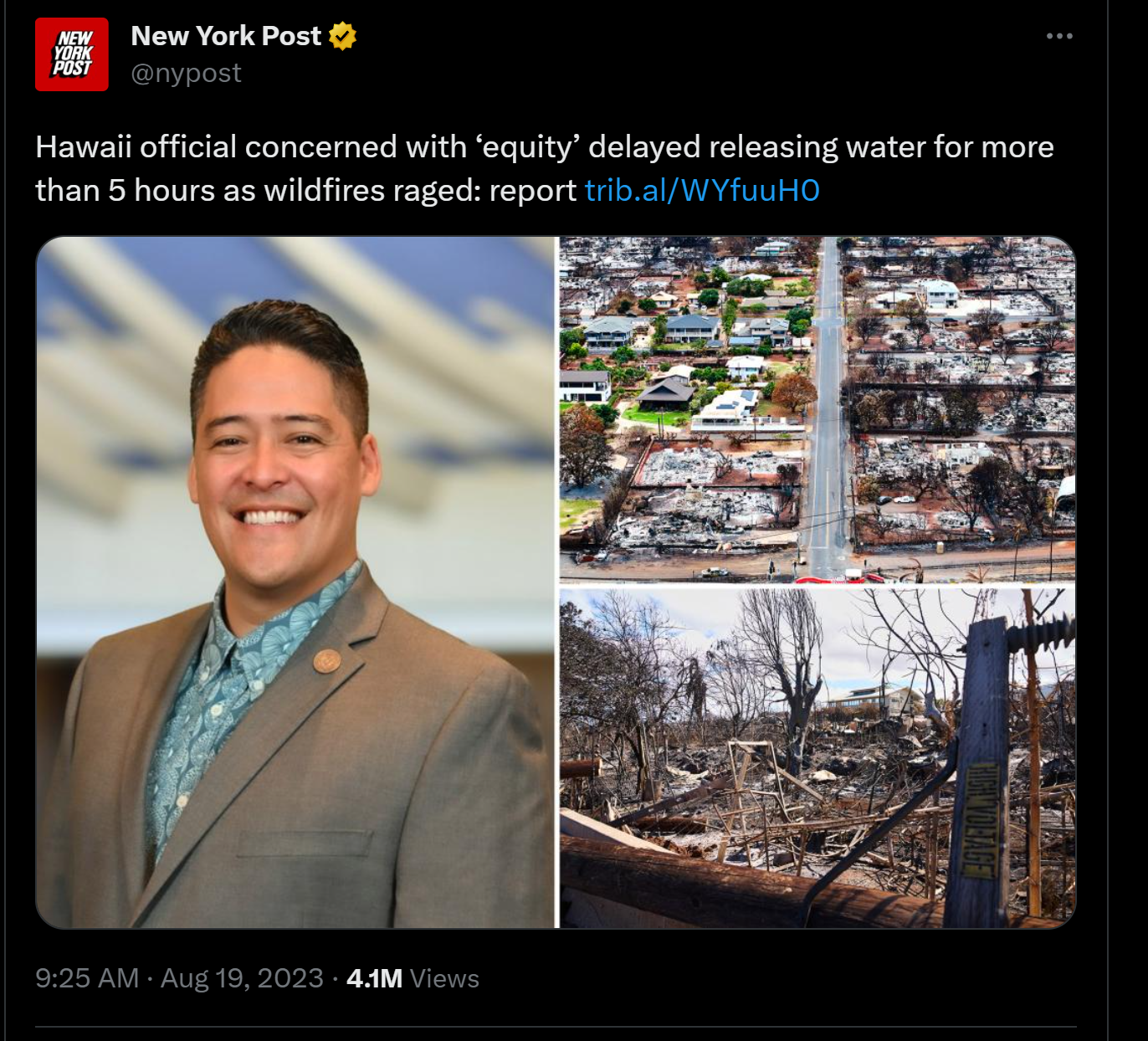The height and width of the screenshot is (1041, 1148).
Task: Open the @nypost handle link
Action: tap(186, 74)
